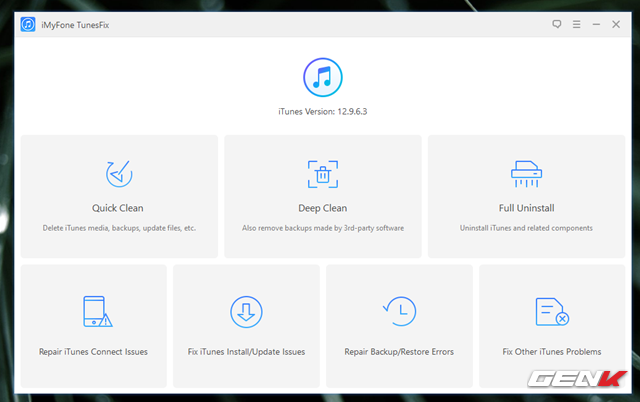Viewport: 640px width, 402px height.
Task: Minimize the TunesFix window
Action: tap(596, 24)
